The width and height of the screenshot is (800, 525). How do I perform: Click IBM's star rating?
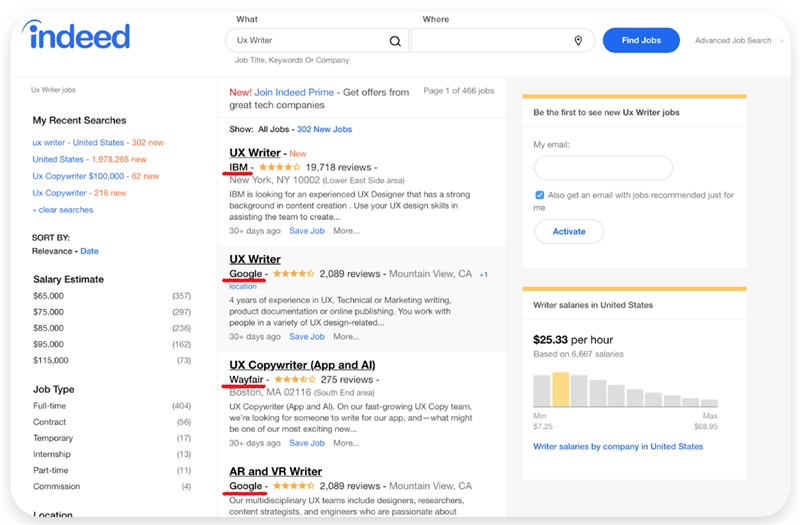tap(280, 167)
